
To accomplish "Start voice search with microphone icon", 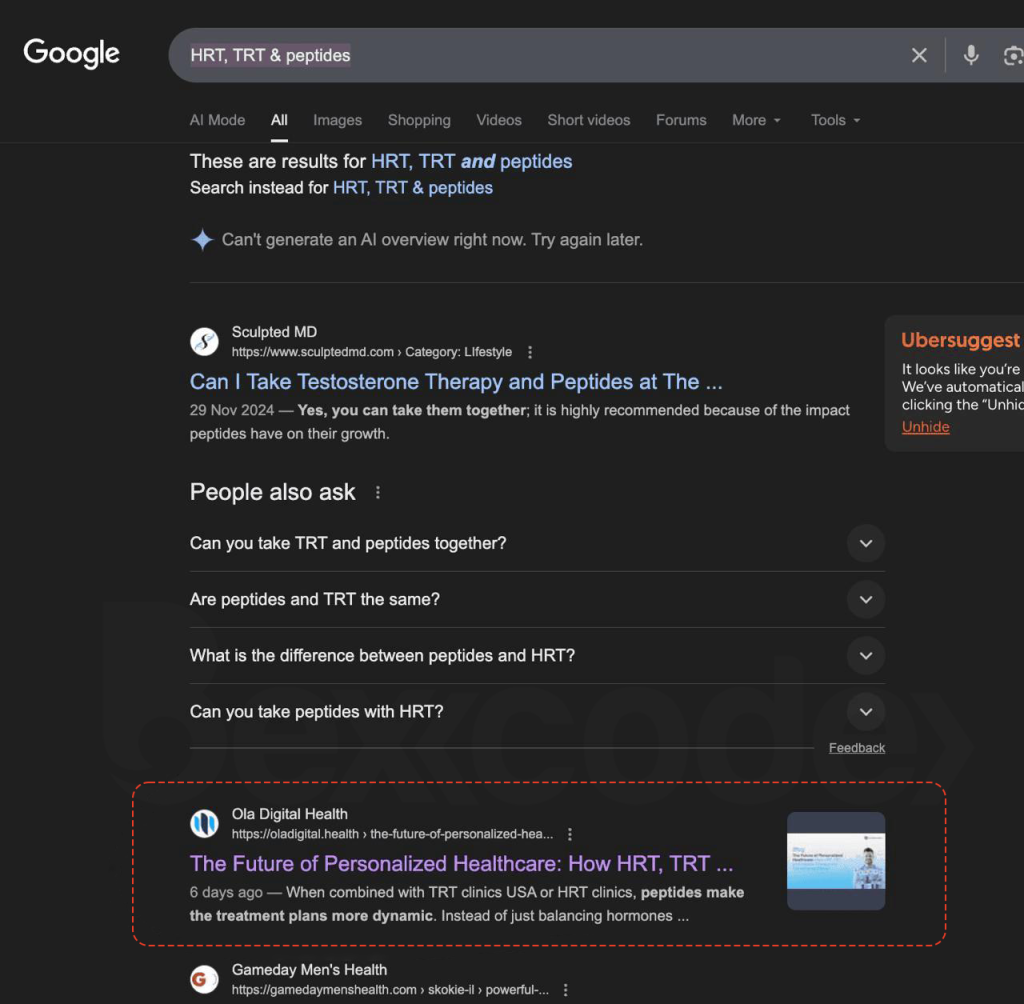I will (970, 55).
